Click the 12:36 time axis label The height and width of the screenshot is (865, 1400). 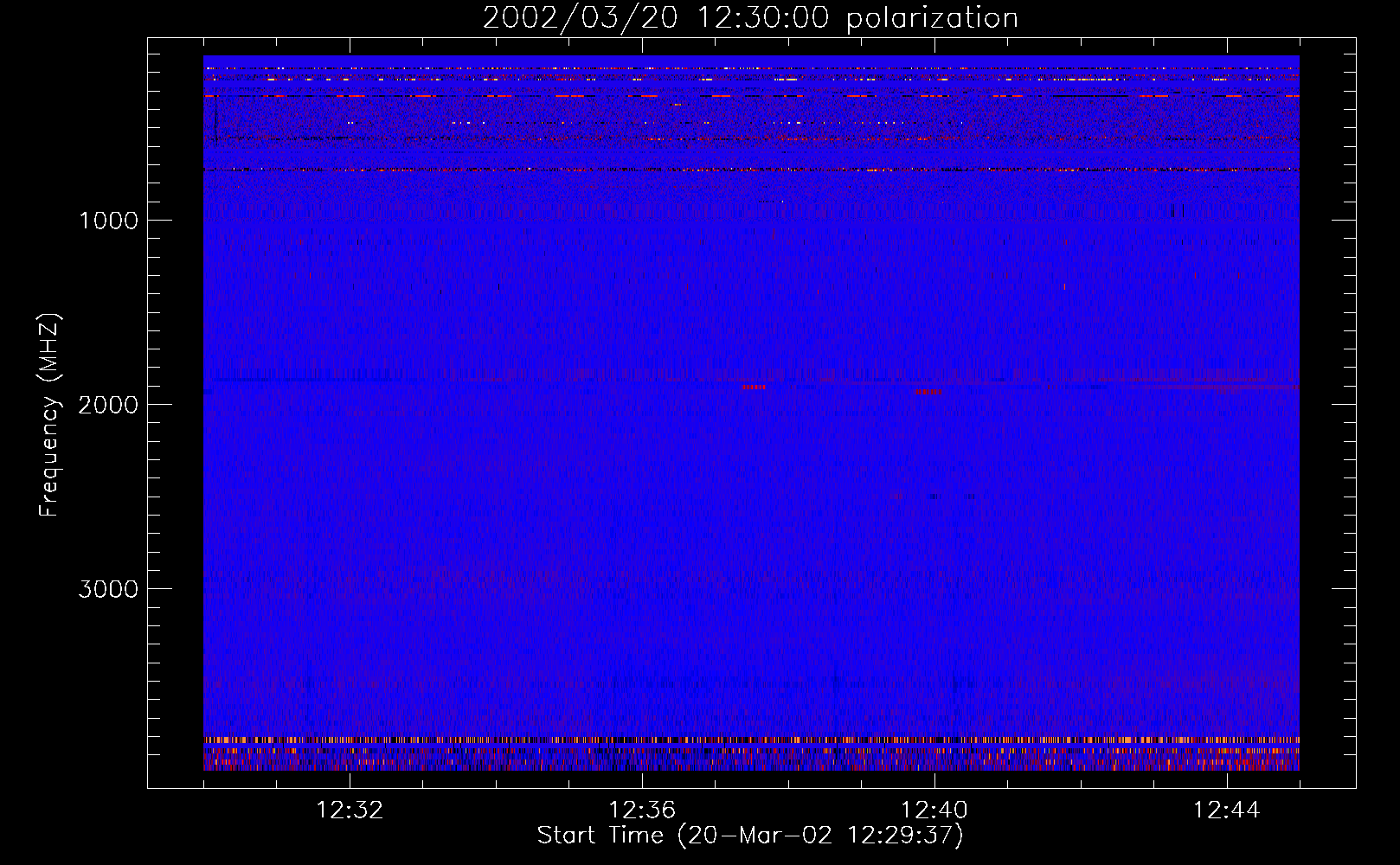(642, 811)
